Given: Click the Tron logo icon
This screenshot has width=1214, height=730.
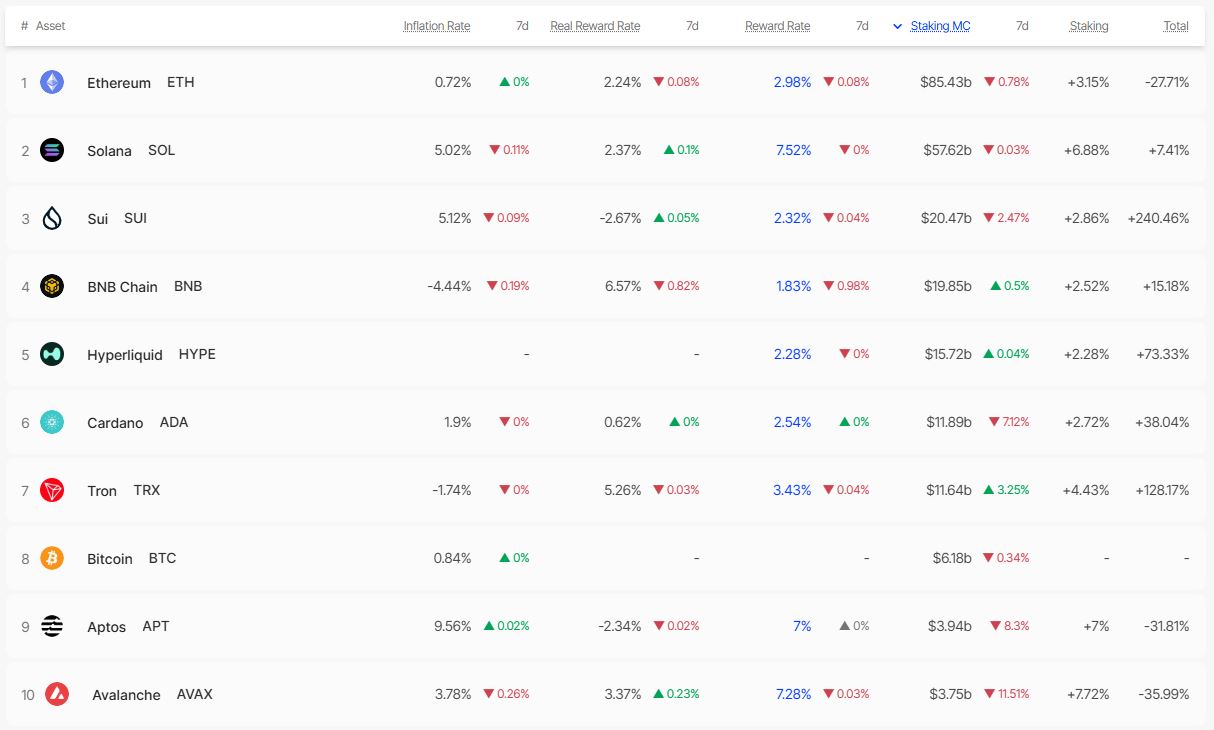Looking at the screenshot, I should coord(52,490).
